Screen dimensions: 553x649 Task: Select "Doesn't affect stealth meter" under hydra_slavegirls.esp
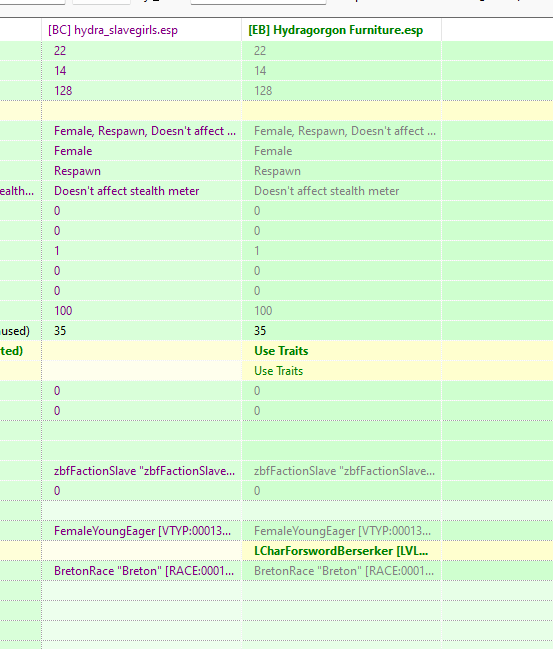tap(127, 191)
